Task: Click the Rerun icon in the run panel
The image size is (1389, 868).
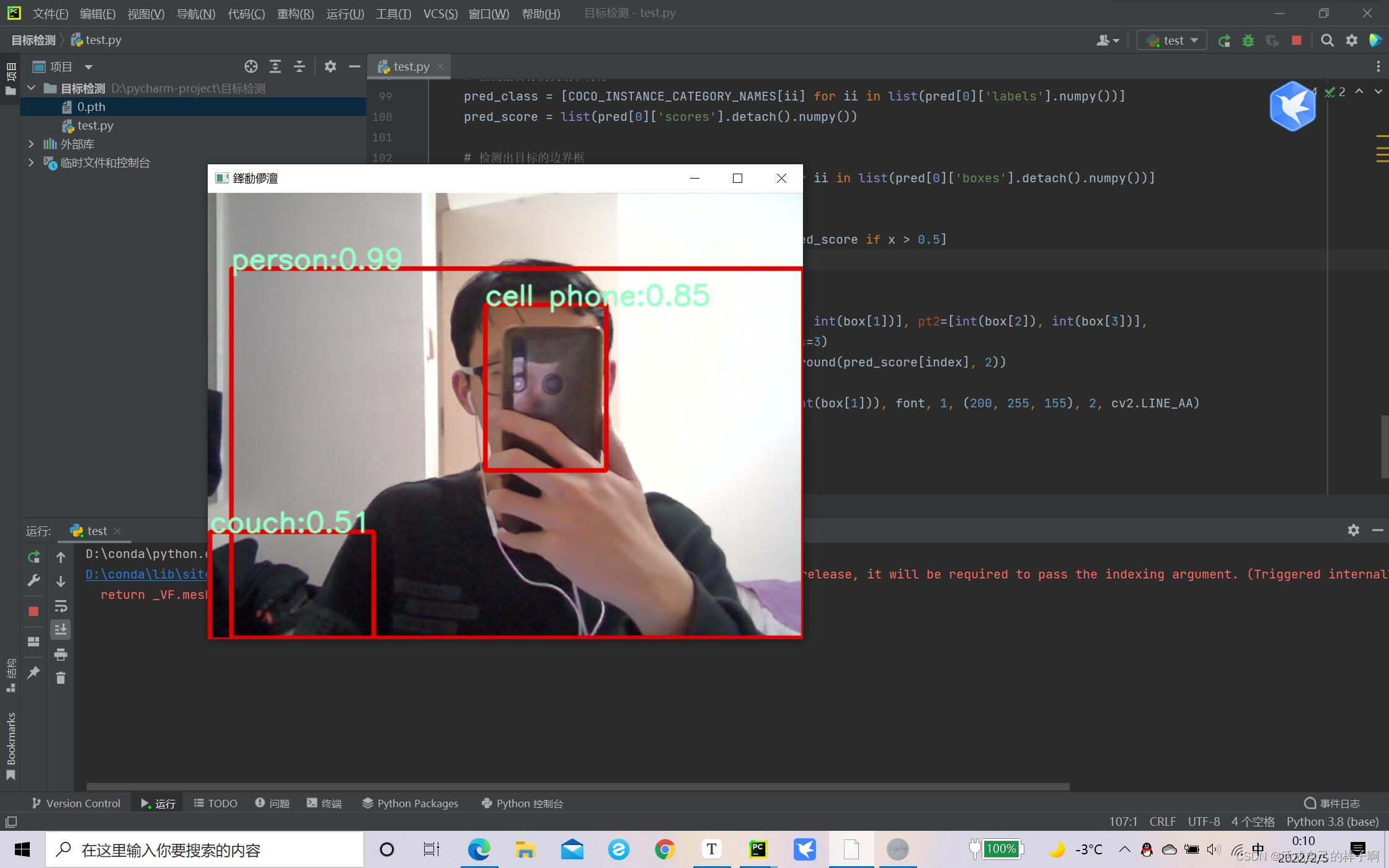Action: click(33, 557)
